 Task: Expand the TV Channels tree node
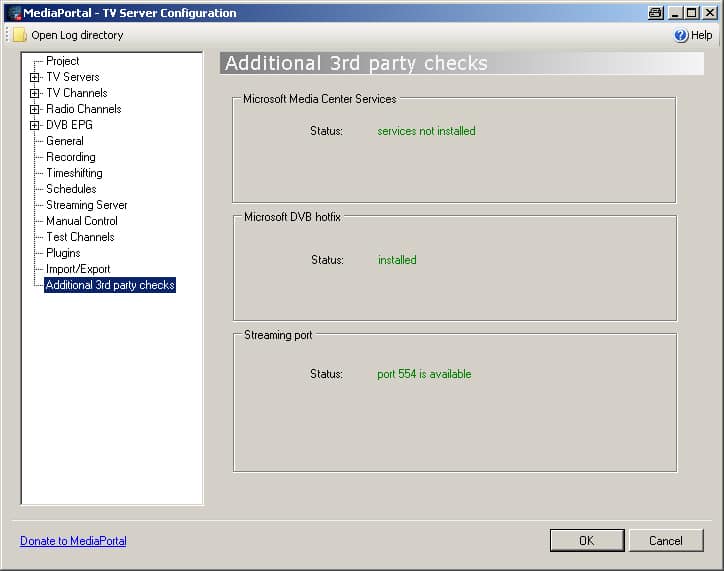(x=35, y=93)
